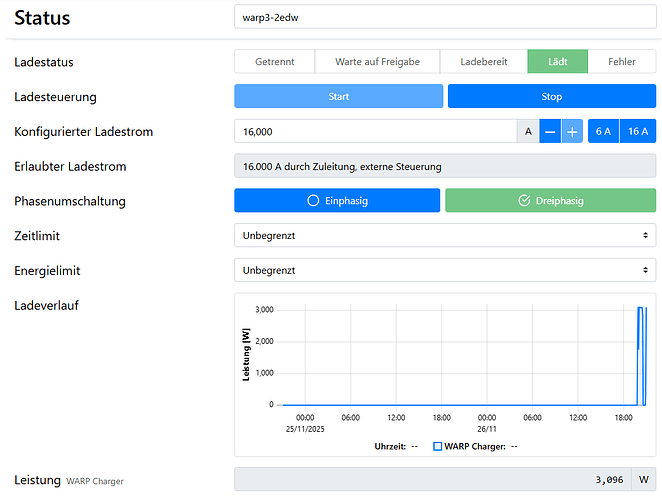This screenshot has width=662, height=500.
Task: Open the Zeitlimit dropdown
Action: click(x=445, y=236)
